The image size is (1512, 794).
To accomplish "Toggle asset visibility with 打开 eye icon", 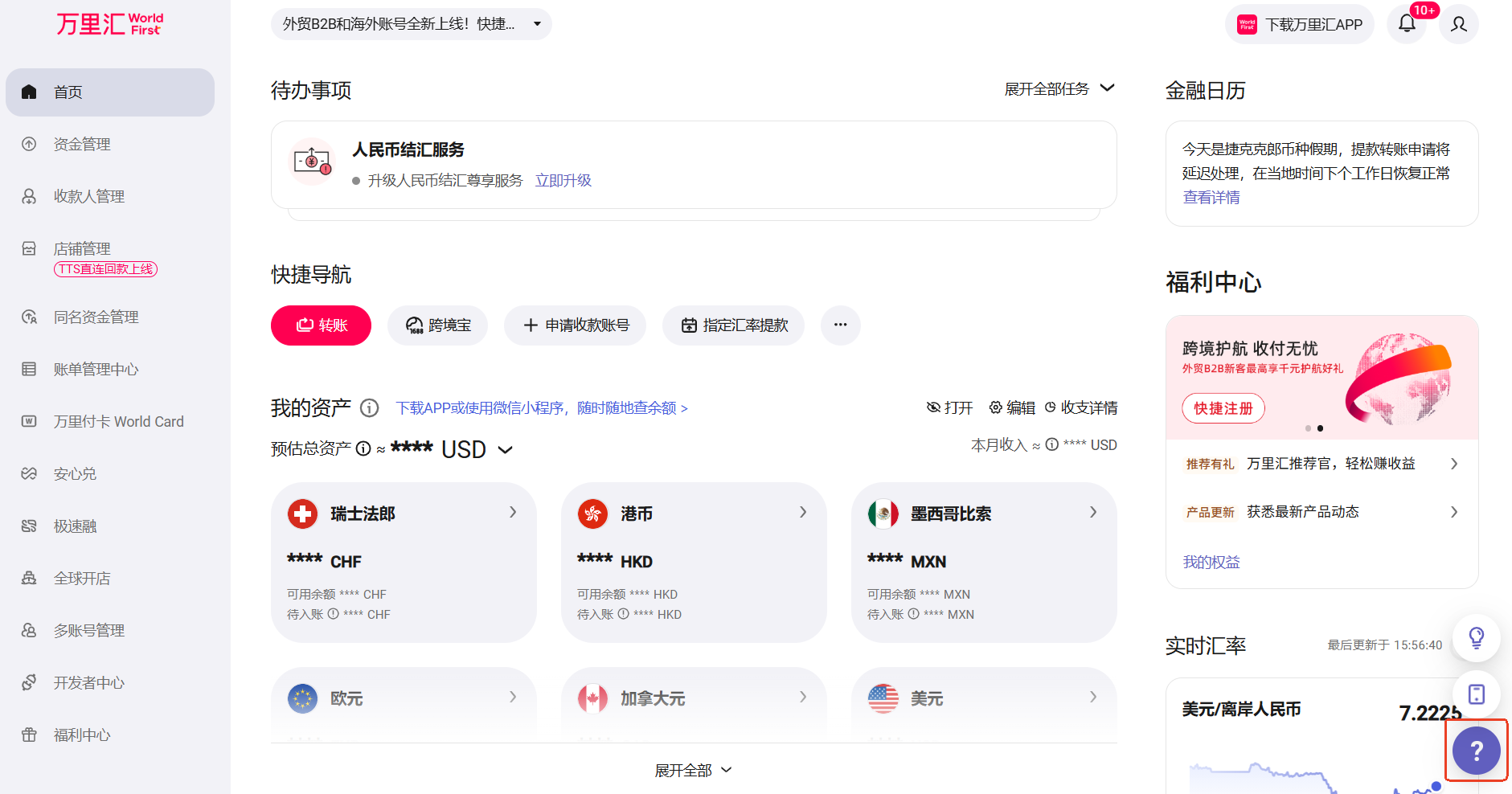I will (949, 408).
